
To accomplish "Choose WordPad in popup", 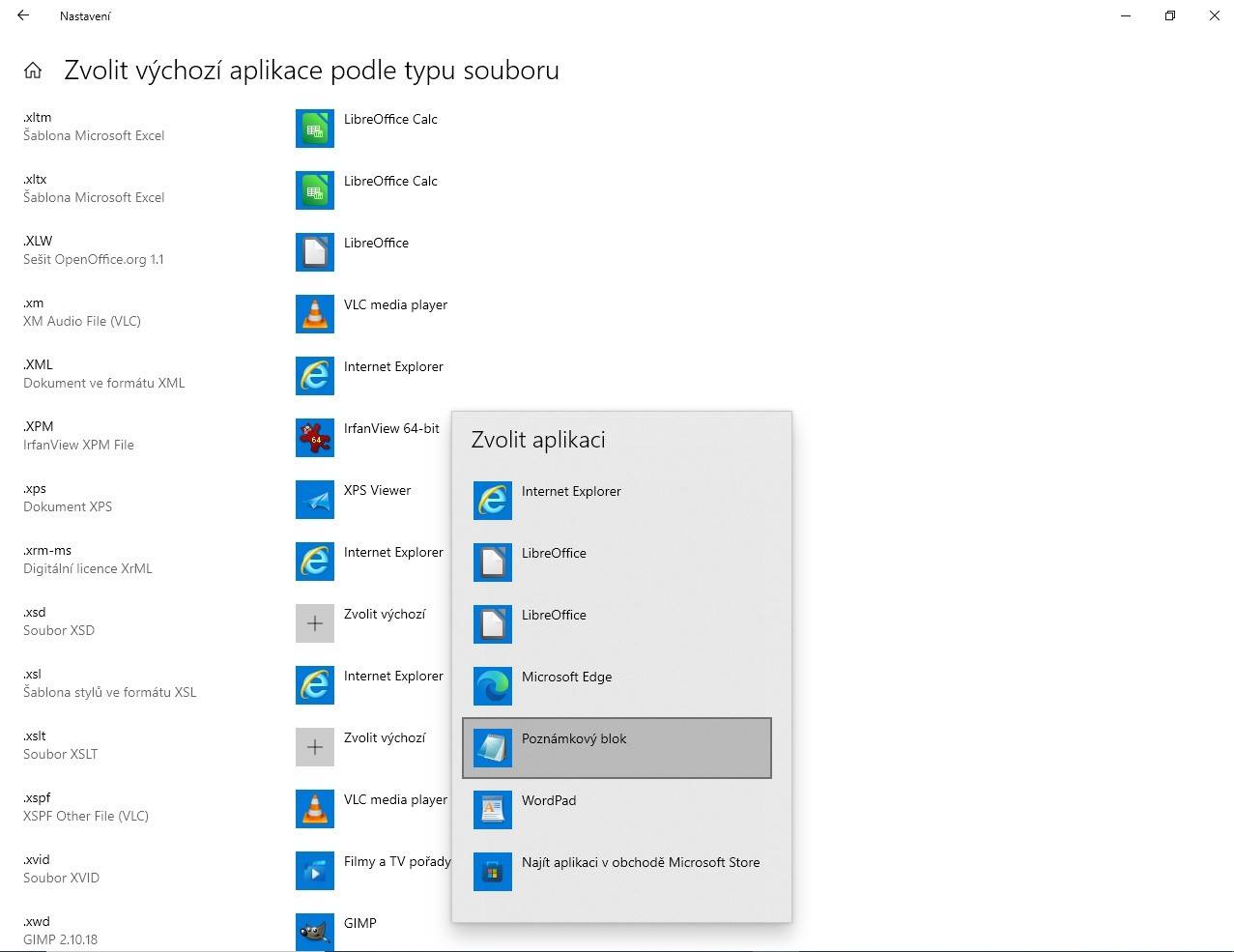I will pyautogui.click(x=617, y=810).
